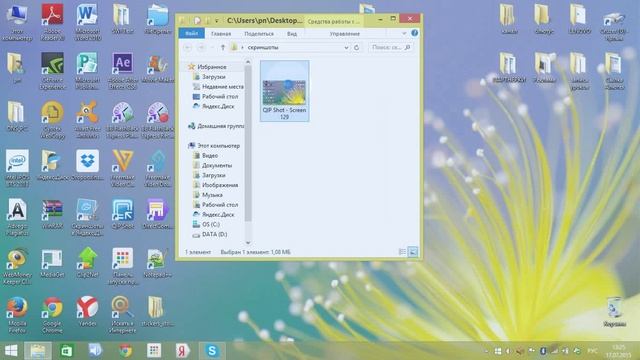Select Домашняя группа in navigation pane
640x360 pixels.
pos(220,126)
